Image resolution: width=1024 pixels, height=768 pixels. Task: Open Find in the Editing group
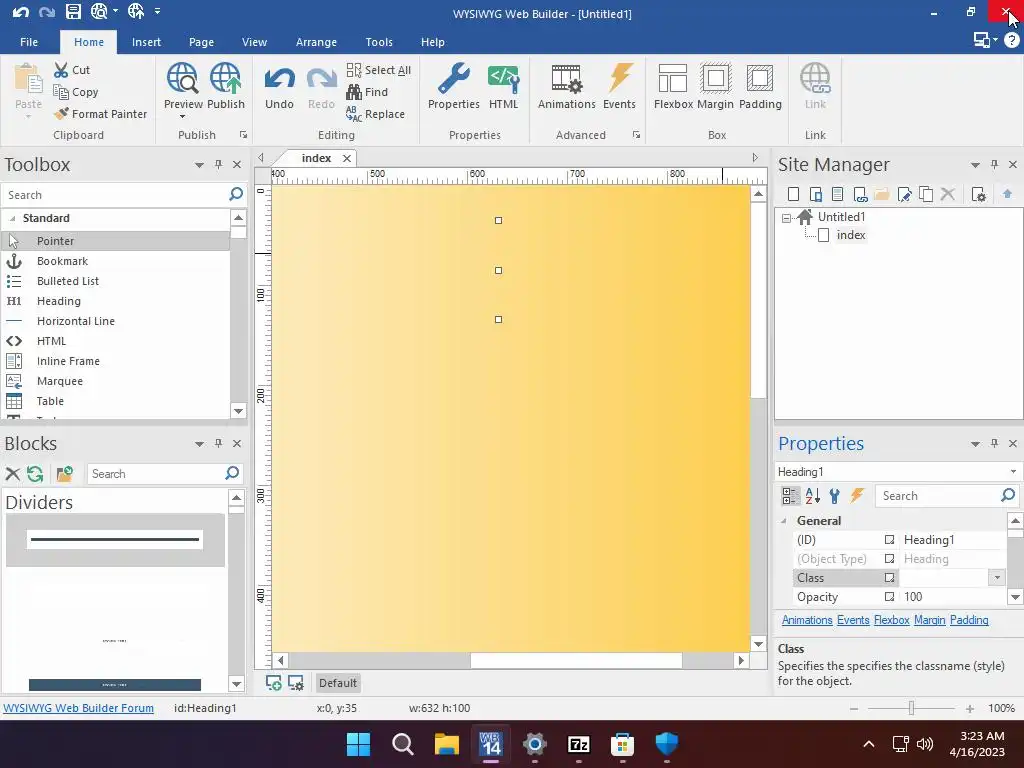367,92
